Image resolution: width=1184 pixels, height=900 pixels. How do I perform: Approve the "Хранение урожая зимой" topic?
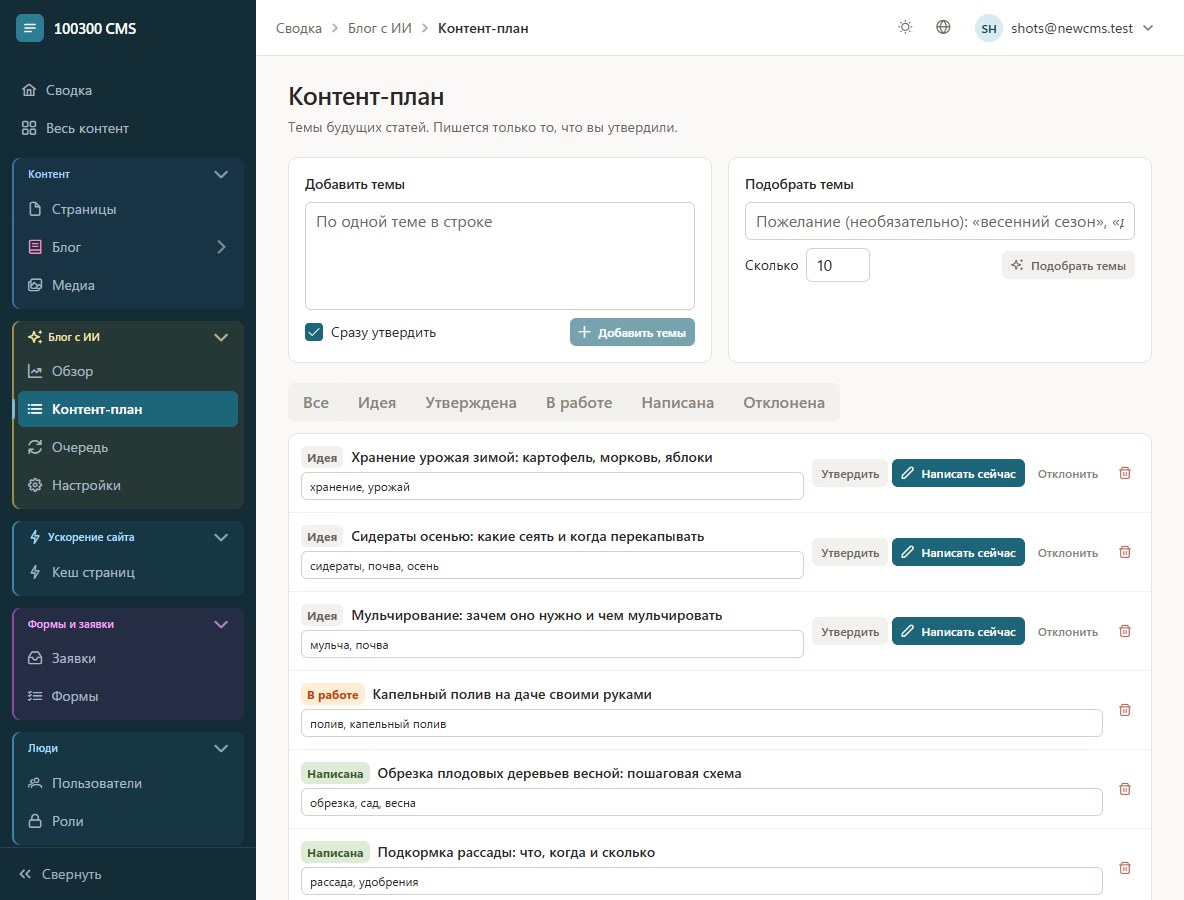849,473
